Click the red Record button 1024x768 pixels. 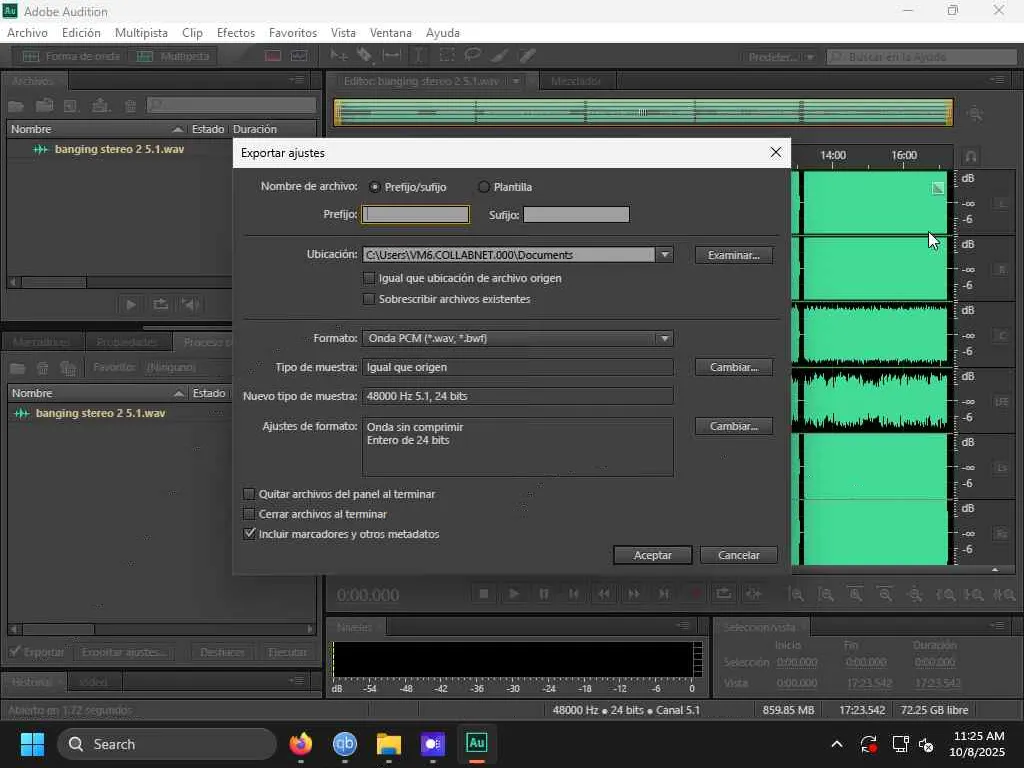coord(694,594)
